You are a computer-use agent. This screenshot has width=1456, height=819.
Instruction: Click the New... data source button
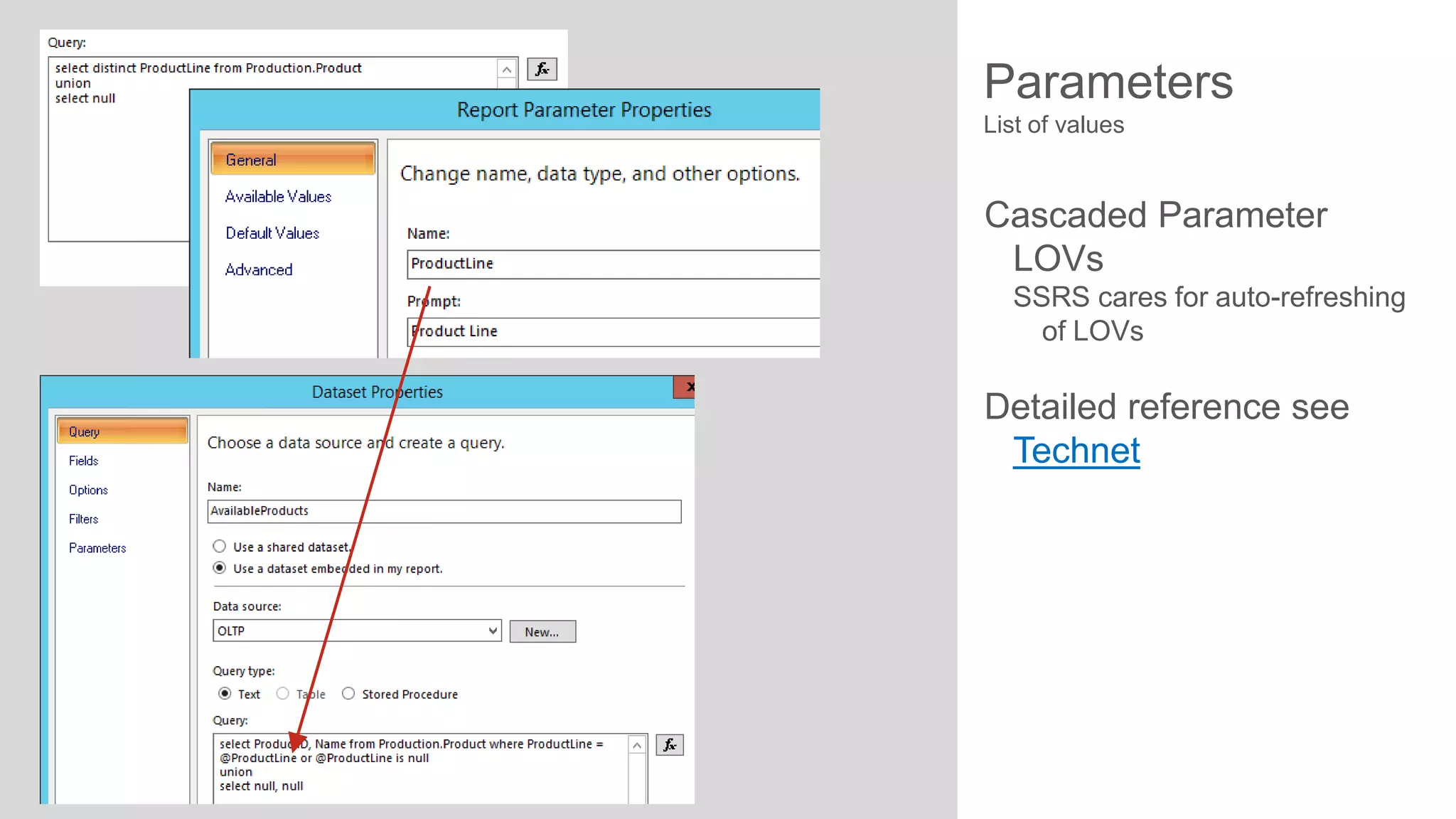coord(542,631)
